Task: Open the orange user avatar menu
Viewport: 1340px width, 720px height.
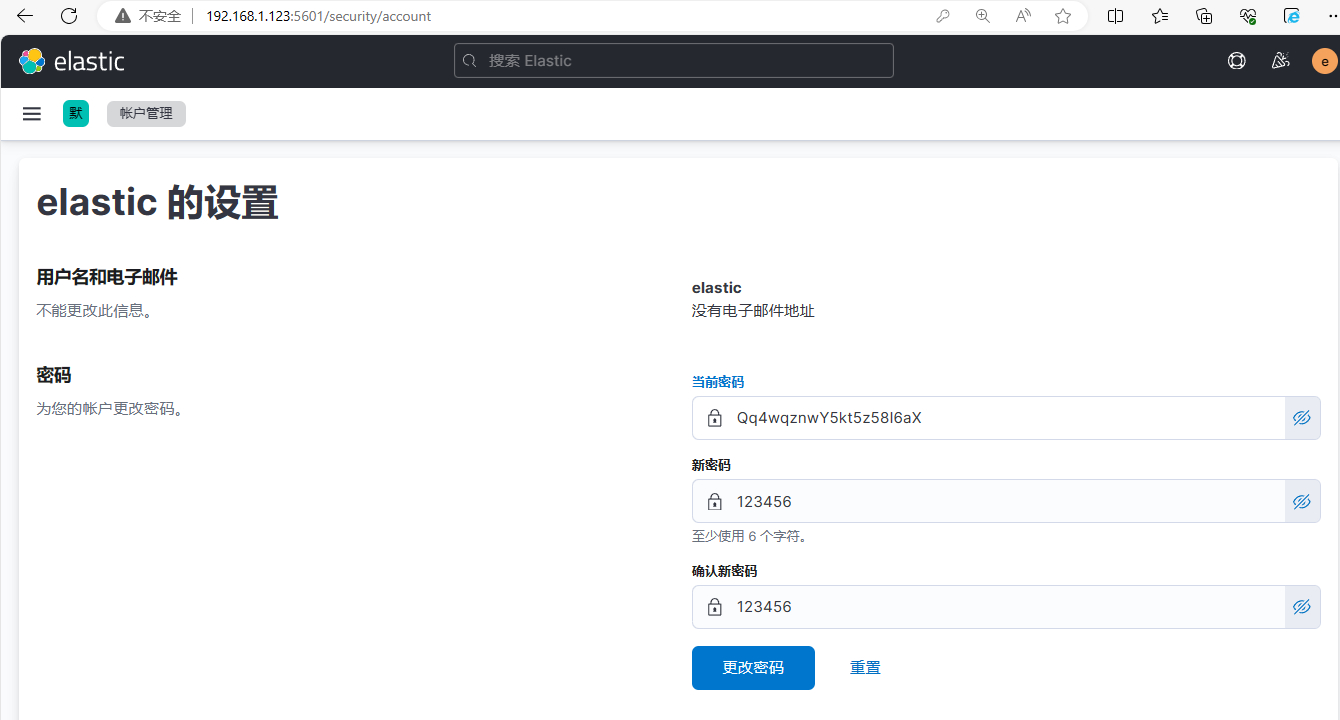Action: point(1324,61)
